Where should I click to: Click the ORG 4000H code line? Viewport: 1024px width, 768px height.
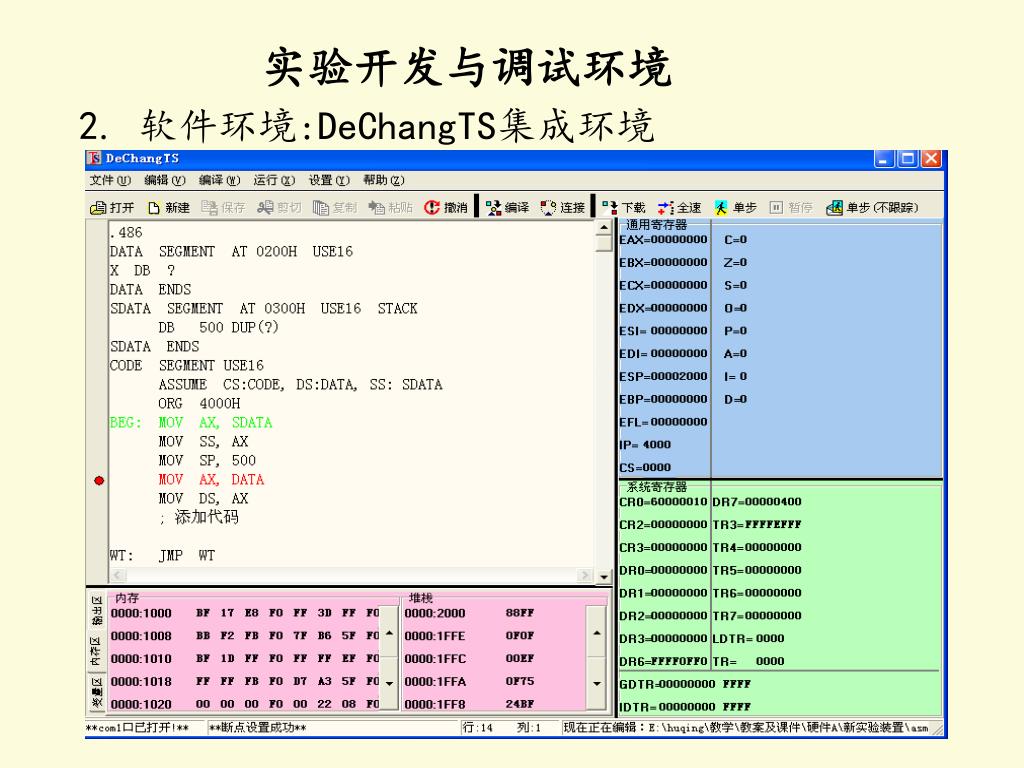pyautogui.click(x=199, y=404)
